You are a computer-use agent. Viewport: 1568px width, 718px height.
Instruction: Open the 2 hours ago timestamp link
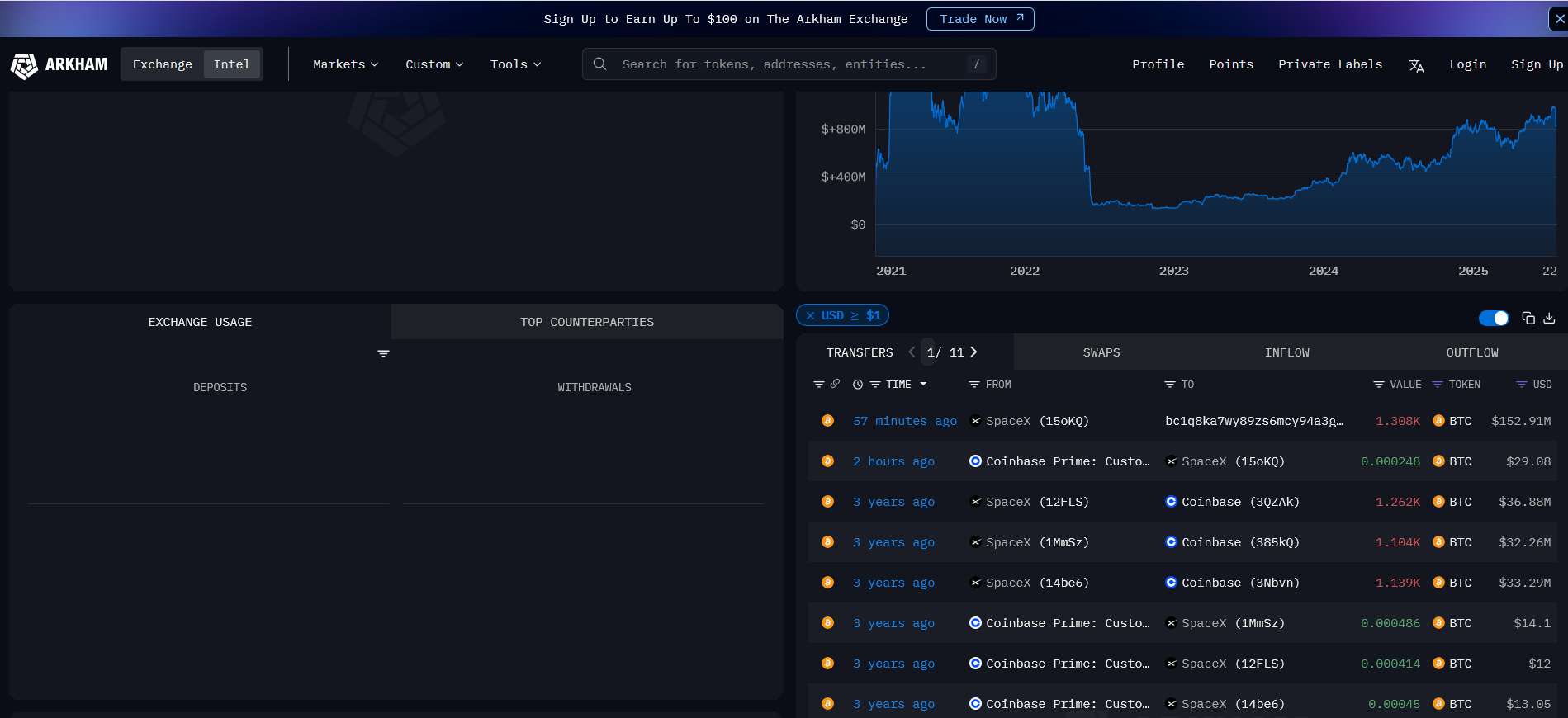tap(893, 461)
